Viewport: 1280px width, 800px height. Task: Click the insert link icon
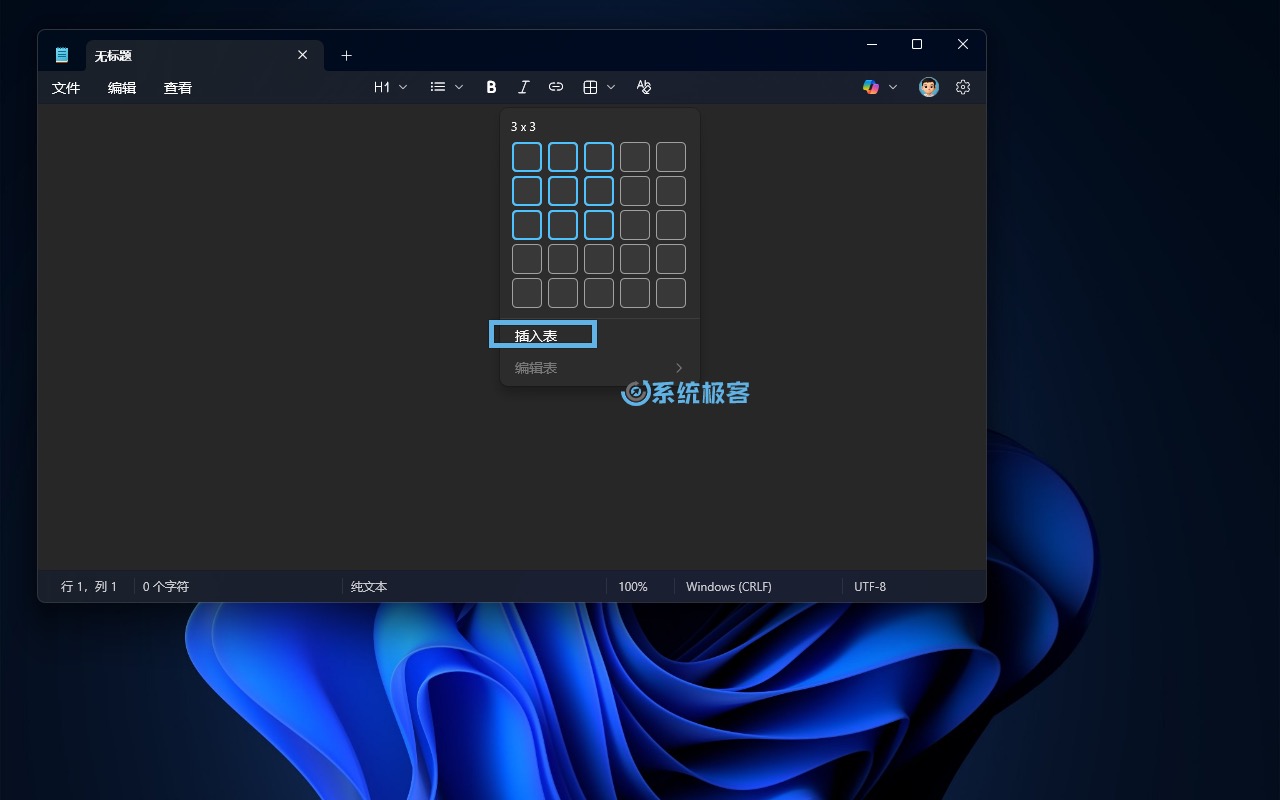pos(556,87)
